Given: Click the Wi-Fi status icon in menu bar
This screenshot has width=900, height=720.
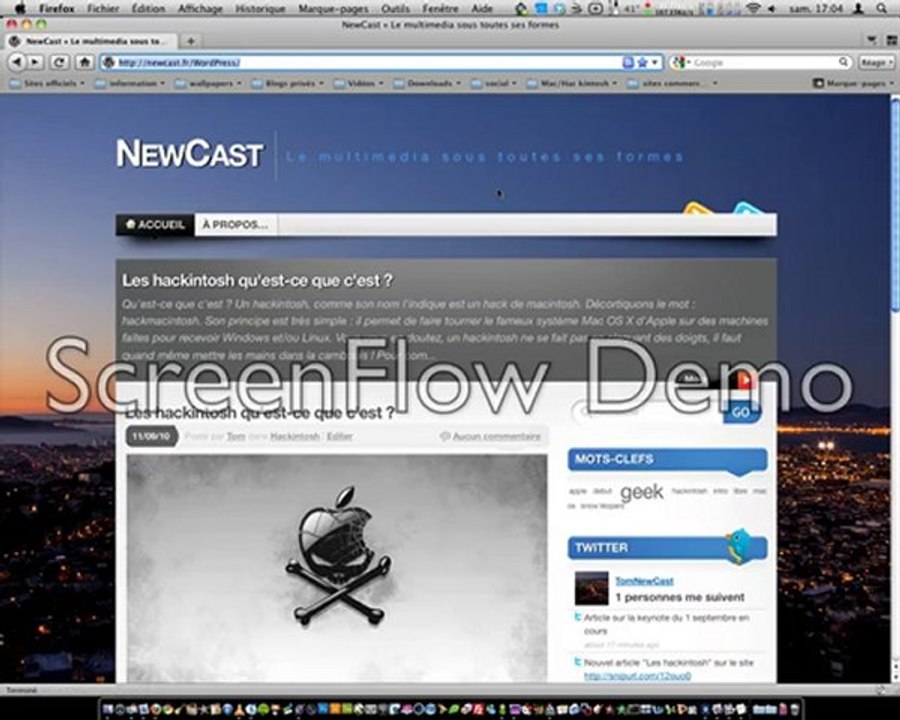Looking at the screenshot, I should (754, 8).
